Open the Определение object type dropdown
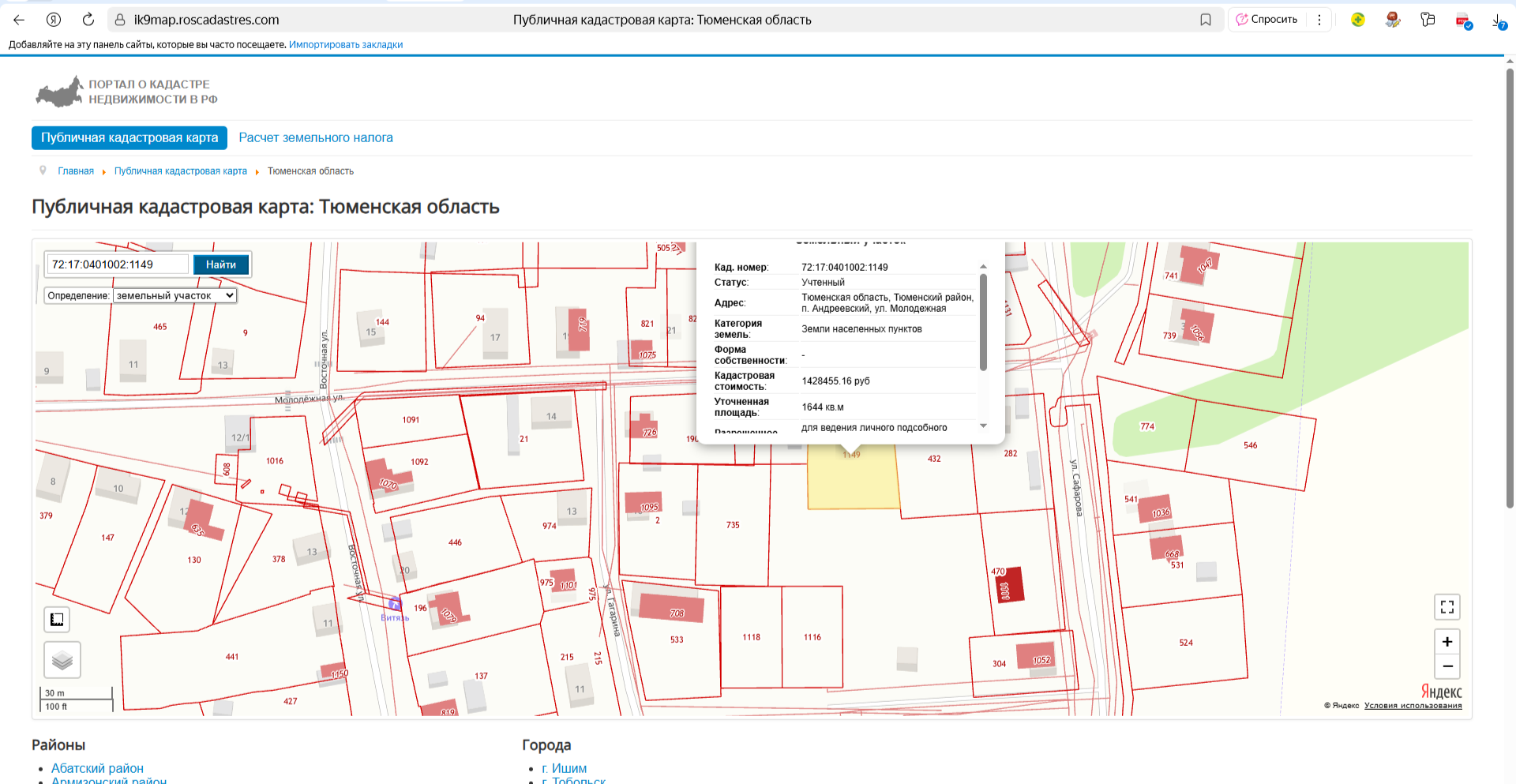 coord(175,295)
